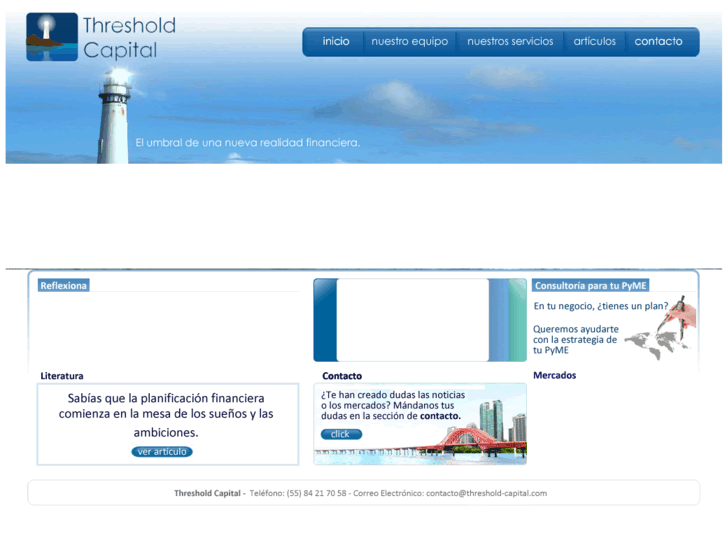Open the inicio menu item

pos(336,41)
